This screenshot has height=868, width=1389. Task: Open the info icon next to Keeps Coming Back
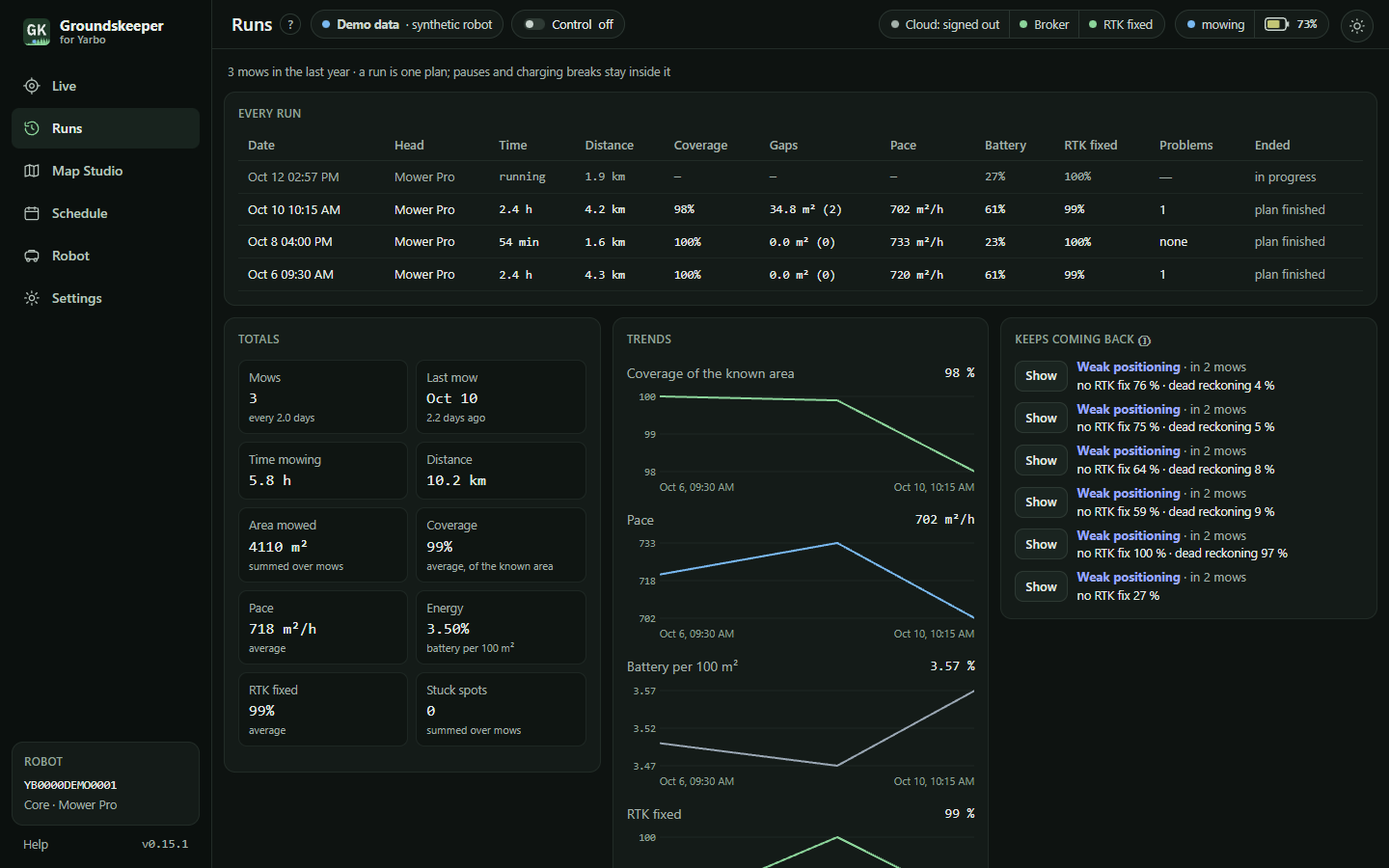point(1145,340)
